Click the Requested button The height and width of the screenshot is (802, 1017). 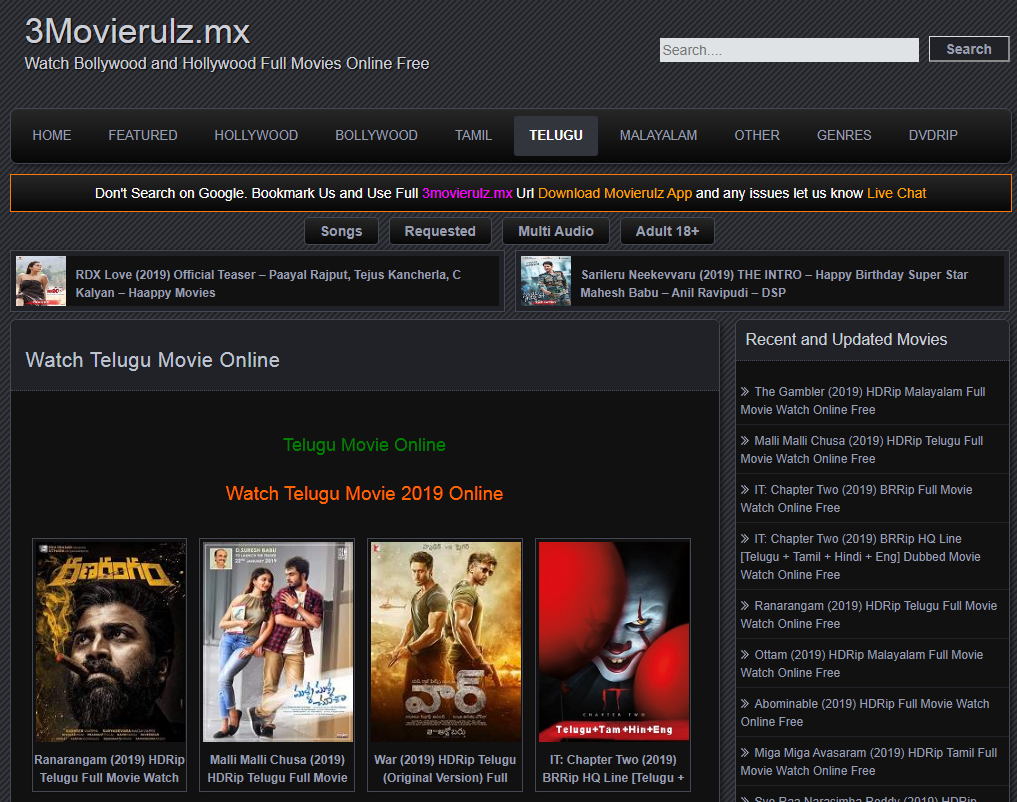point(440,231)
